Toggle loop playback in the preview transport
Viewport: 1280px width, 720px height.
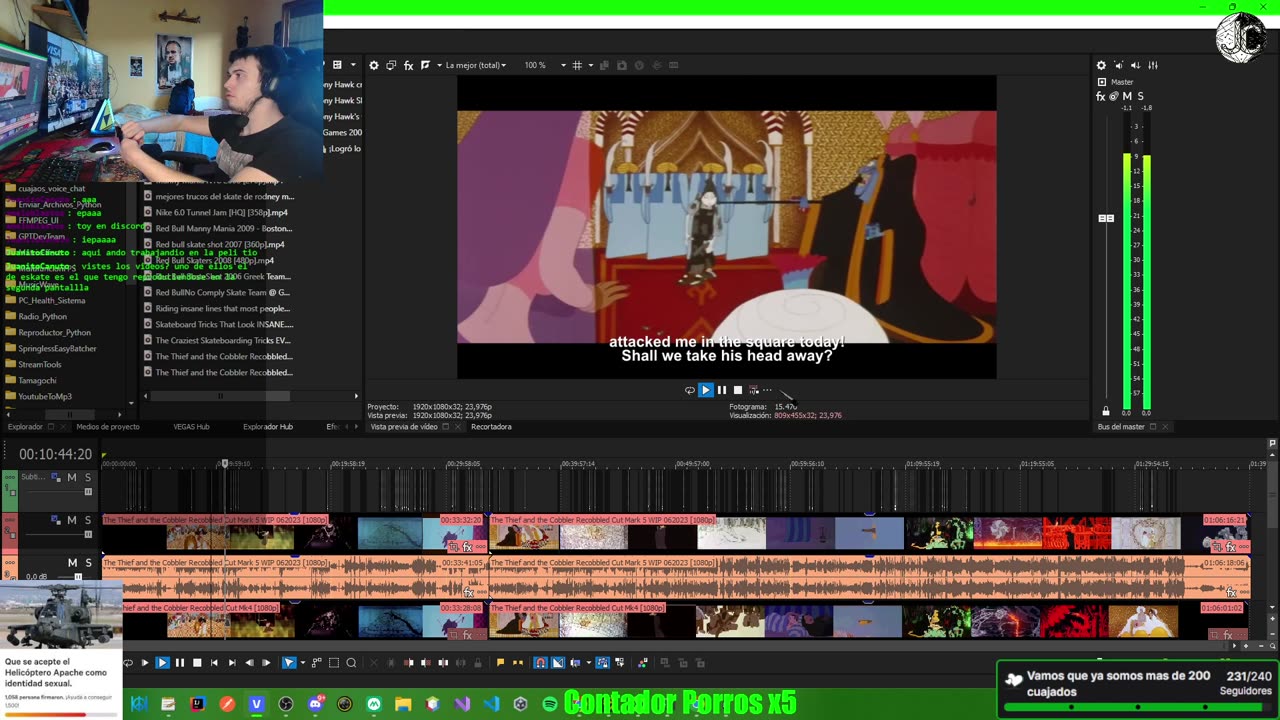[x=689, y=390]
